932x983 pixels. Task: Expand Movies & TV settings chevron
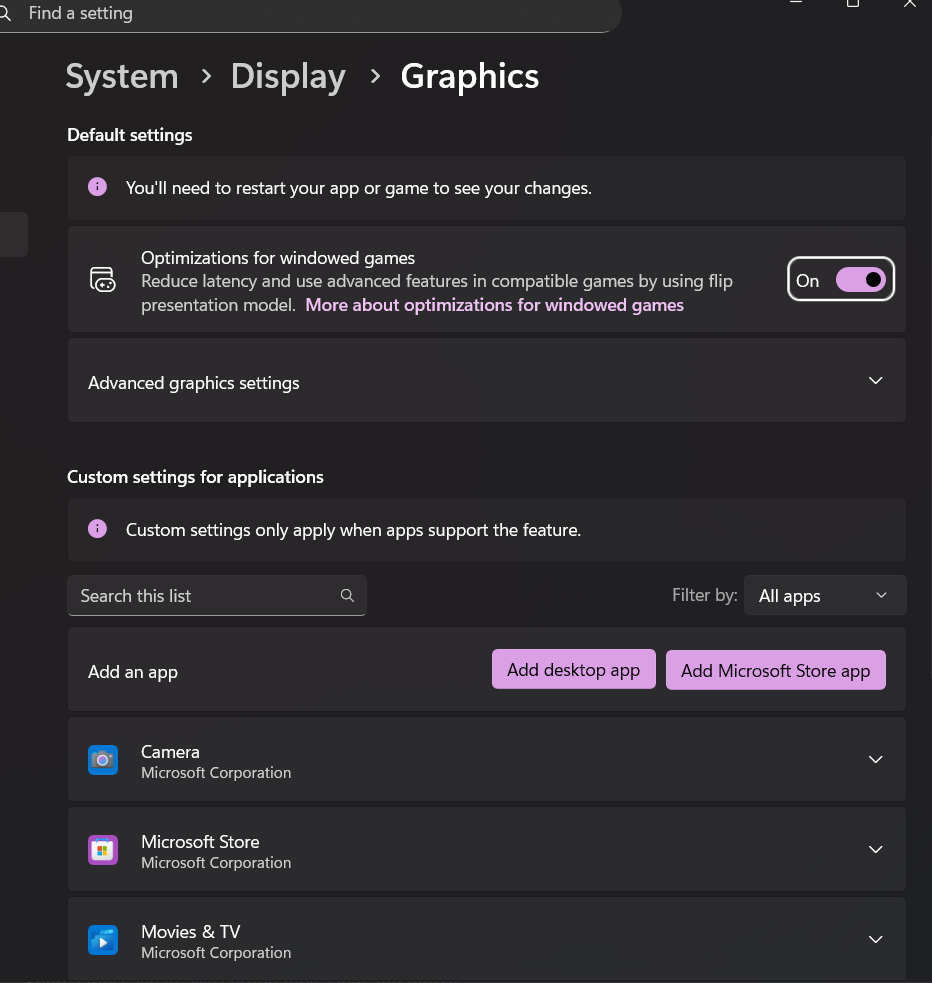pos(875,940)
